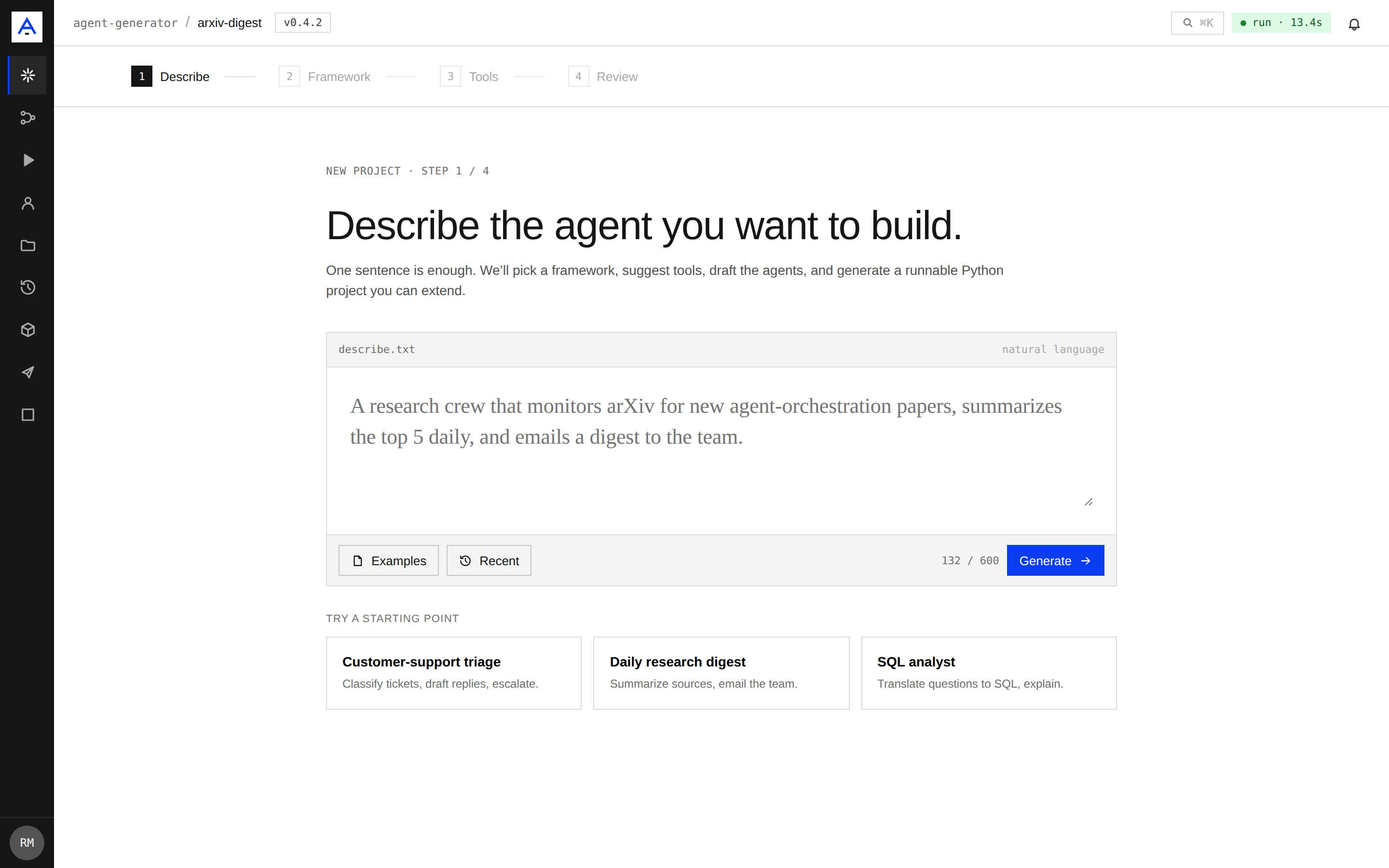The width and height of the screenshot is (1389, 868).
Task: Open the workflow graph sidebar icon
Action: [x=27, y=118]
